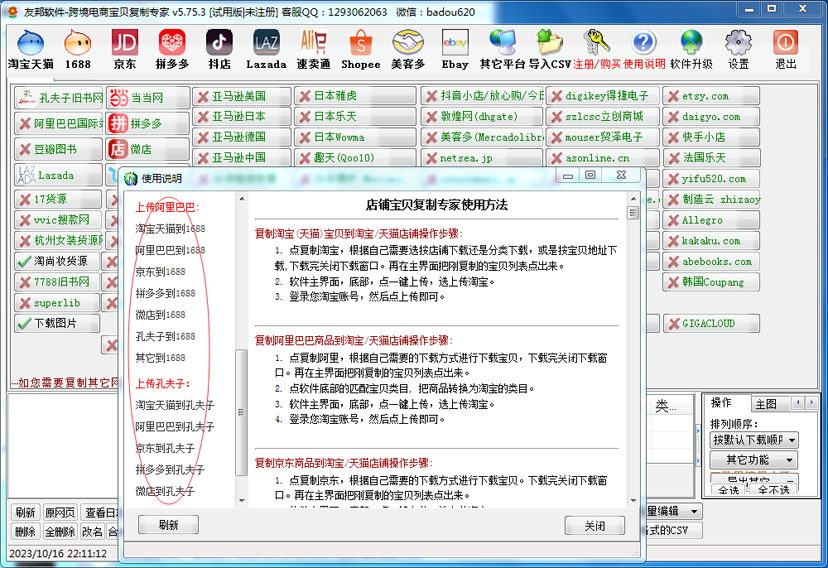Click the 设置 settings gear icon
Image resolution: width=828 pixels, height=568 pixels.
coord(738,49)
